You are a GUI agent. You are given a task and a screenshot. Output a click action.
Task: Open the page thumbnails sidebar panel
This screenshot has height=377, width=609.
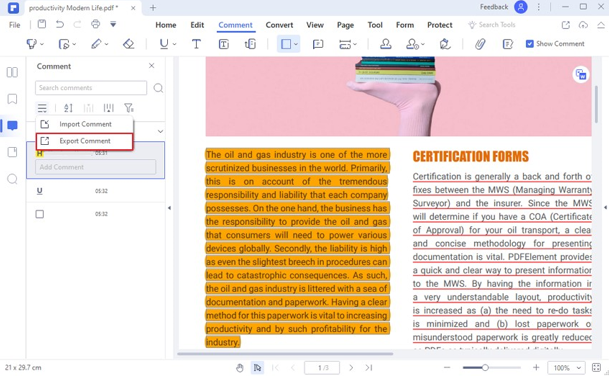12,72
